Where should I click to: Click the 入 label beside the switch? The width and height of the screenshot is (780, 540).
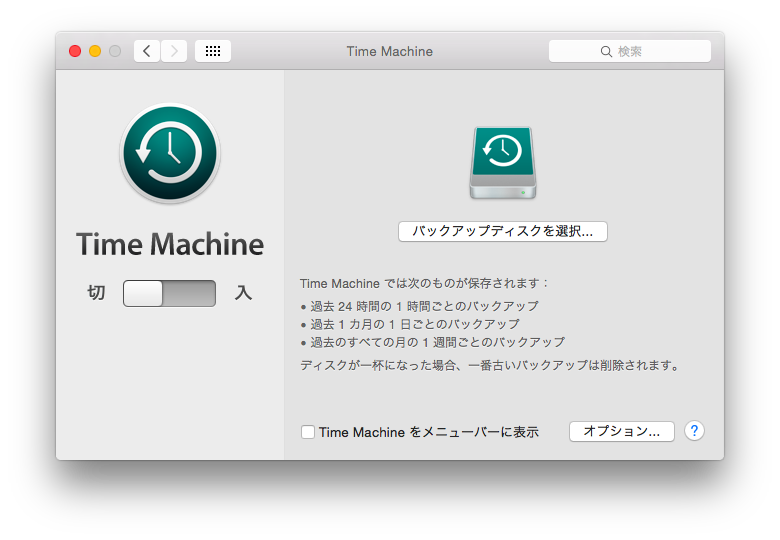[x=243, y=293]
